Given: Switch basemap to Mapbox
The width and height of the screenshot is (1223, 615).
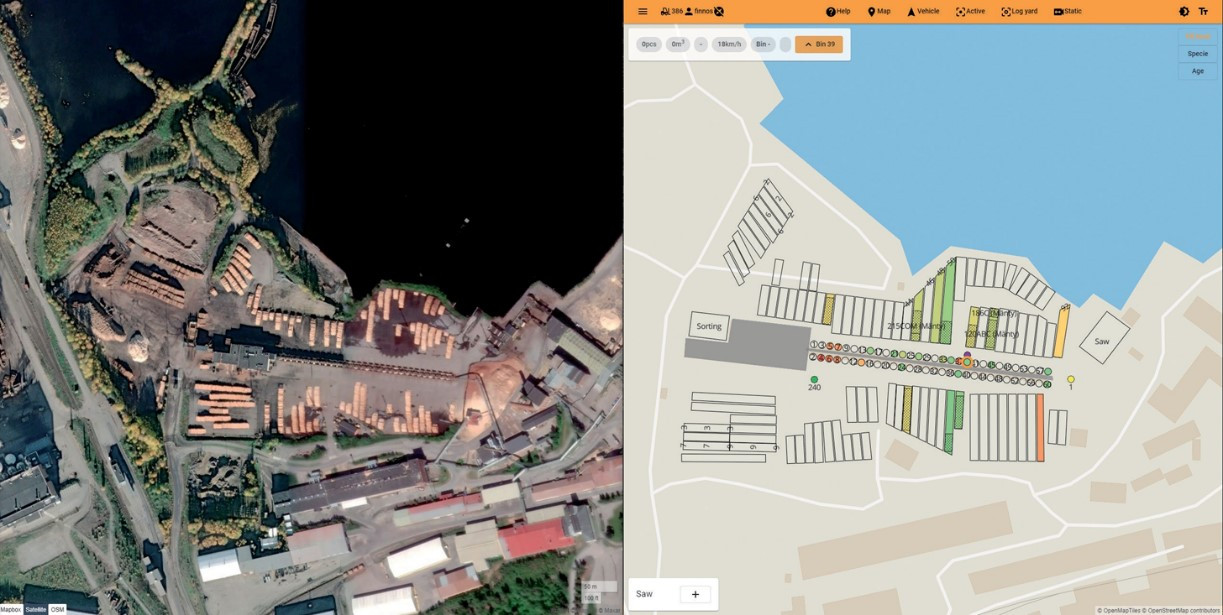Looking at the screenshot, I should pyautogui.click(x=10, y=609).
